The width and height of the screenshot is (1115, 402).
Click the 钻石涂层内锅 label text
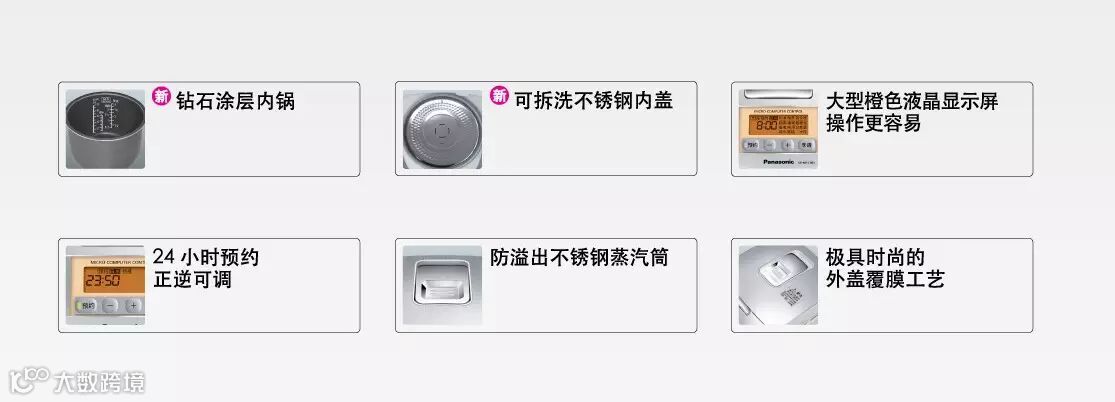point(235,100)
